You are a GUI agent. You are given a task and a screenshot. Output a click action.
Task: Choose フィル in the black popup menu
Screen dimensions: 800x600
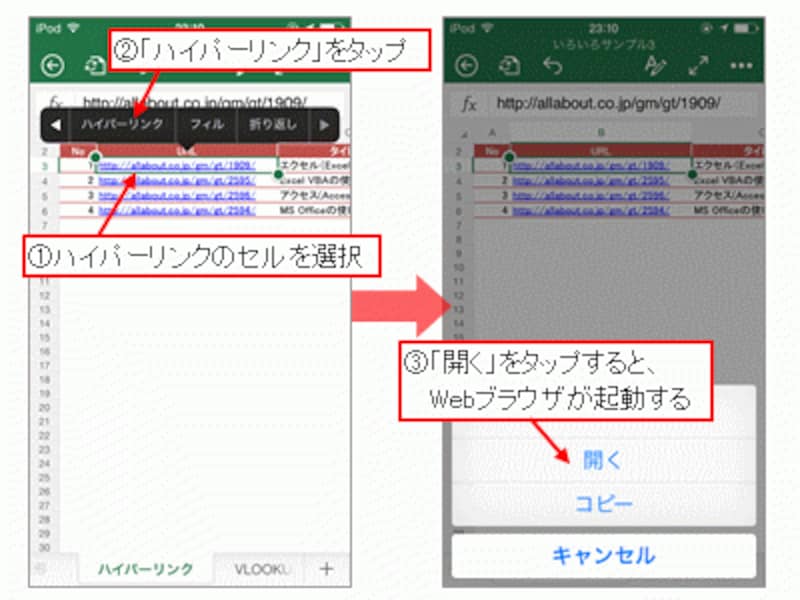[x=207, y=124]
